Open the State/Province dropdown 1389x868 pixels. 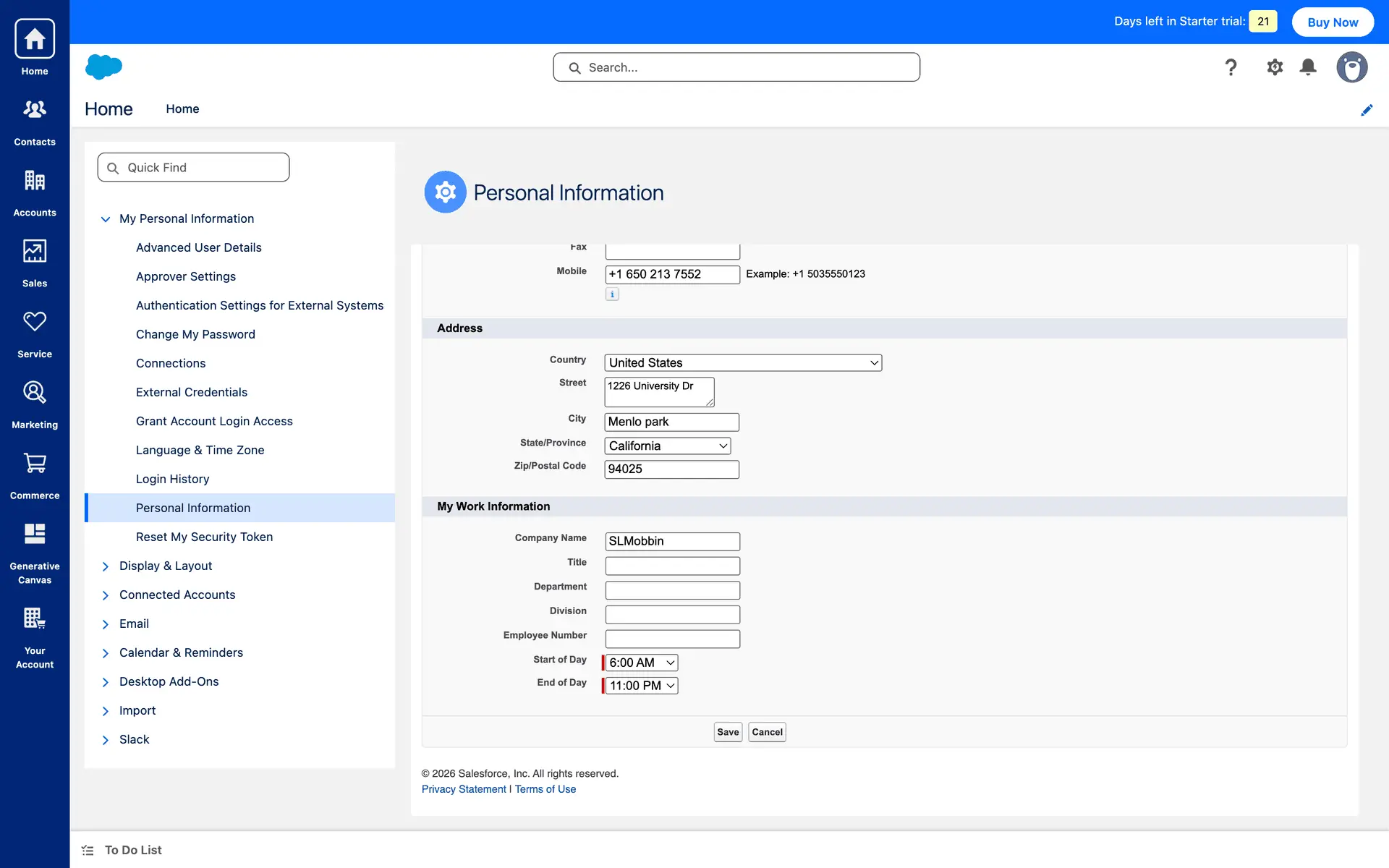point(667,446)
